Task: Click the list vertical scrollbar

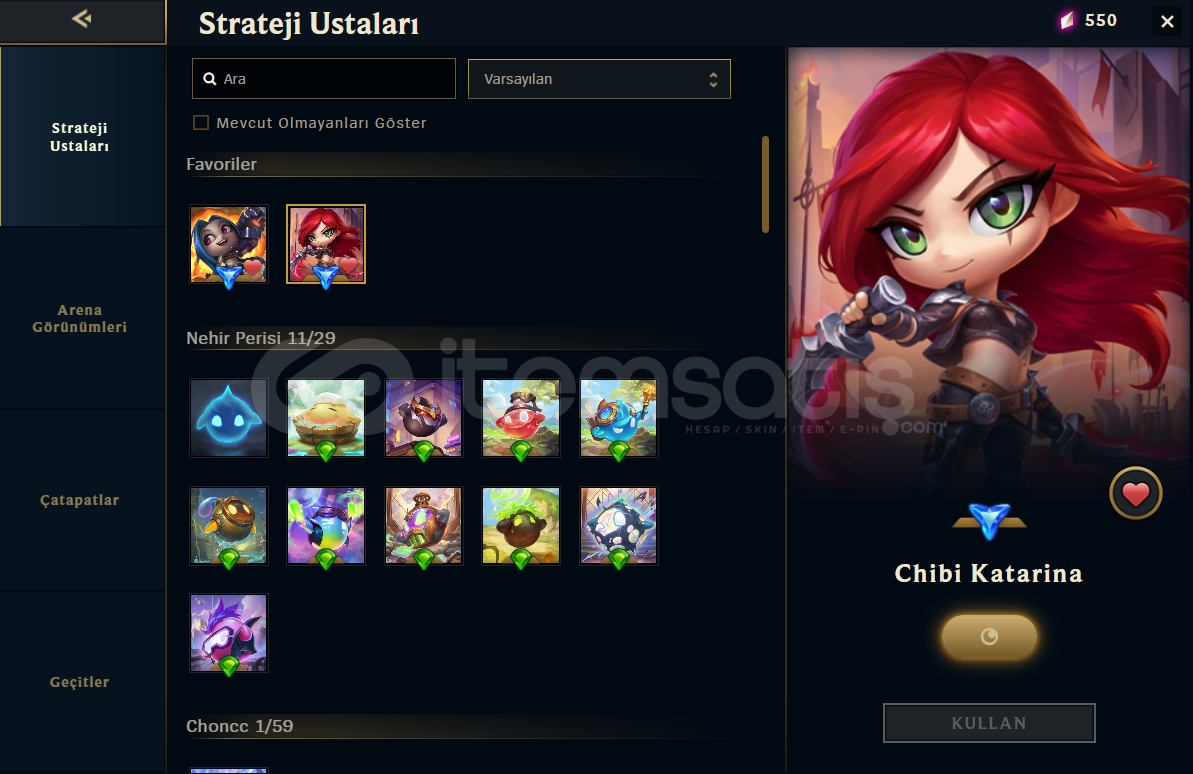Action: [765, 184]
